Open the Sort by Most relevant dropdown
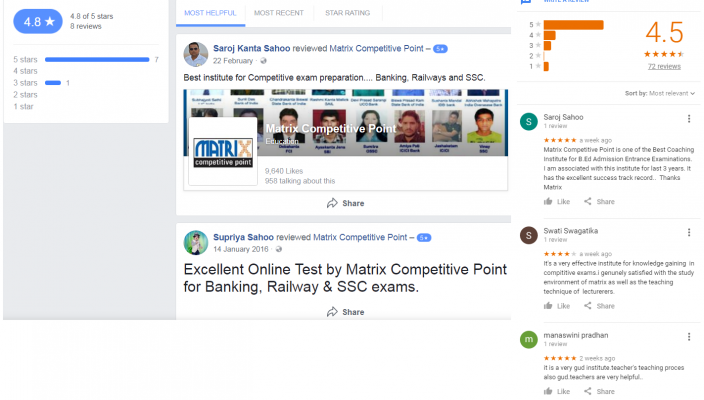The width and height of the screenshot is (704, 400). click(x=660, y=93)
